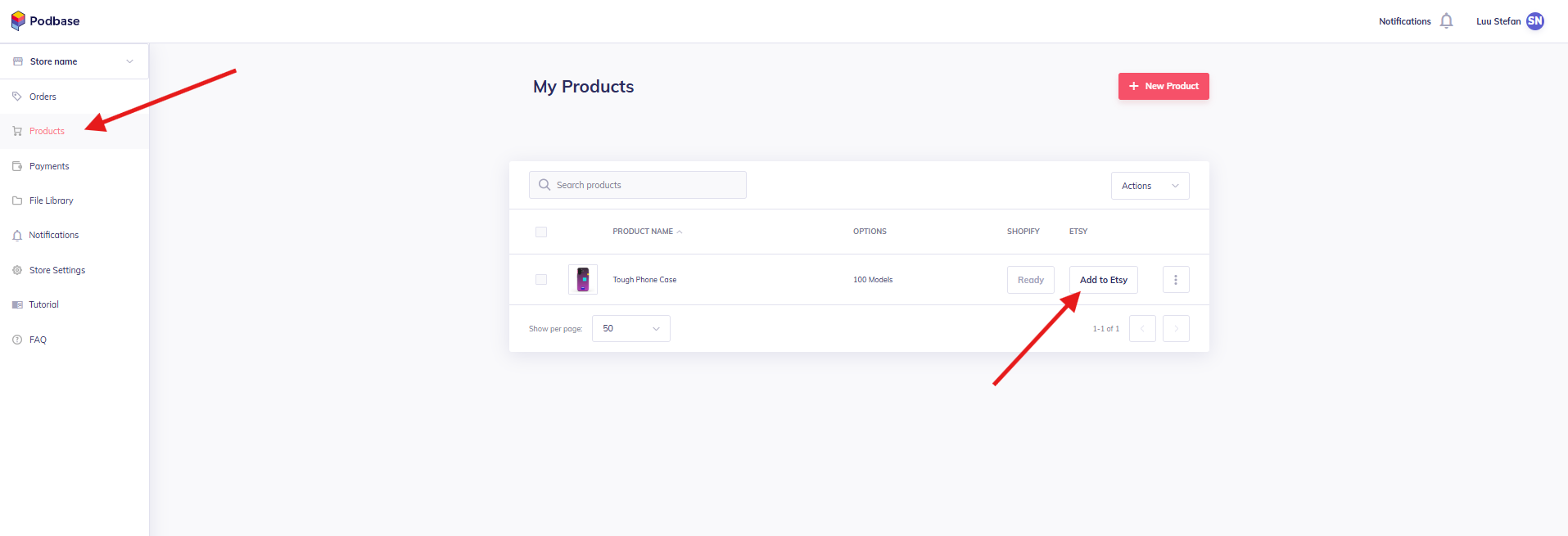This screenshot has height=536, width=1568.
Task: Go to previous page using left arrow
Action: tap(1142, 329)
